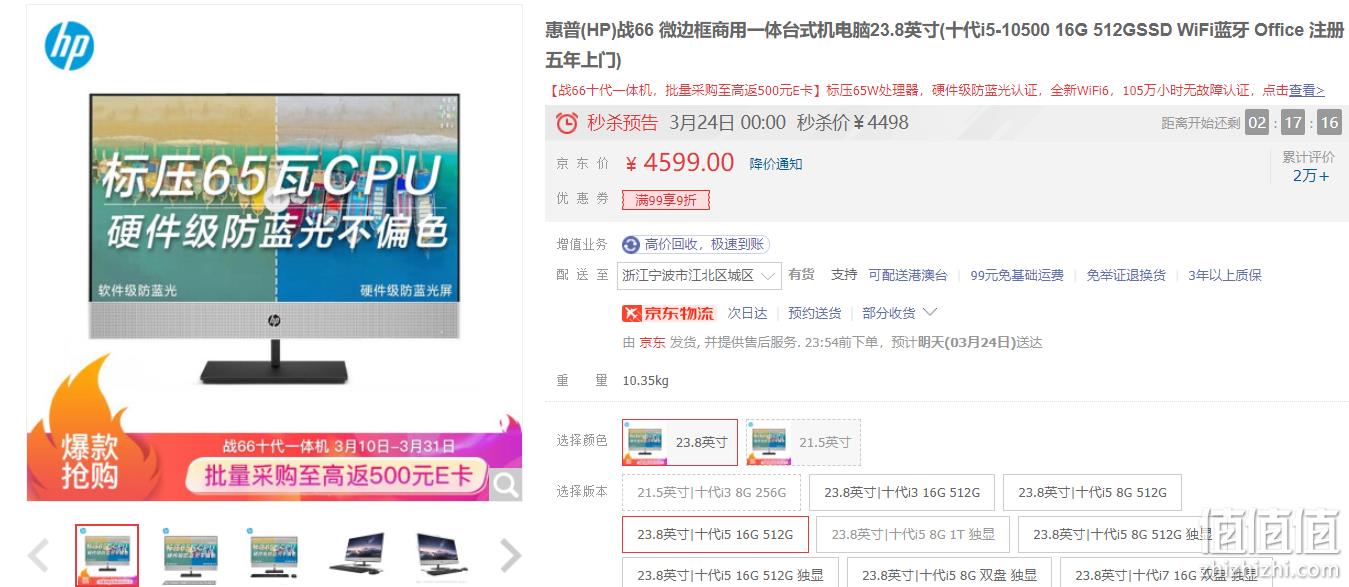Select the fourth thumbnail with keyboard
Screen dimensions: 1349x587
[358, 555]
